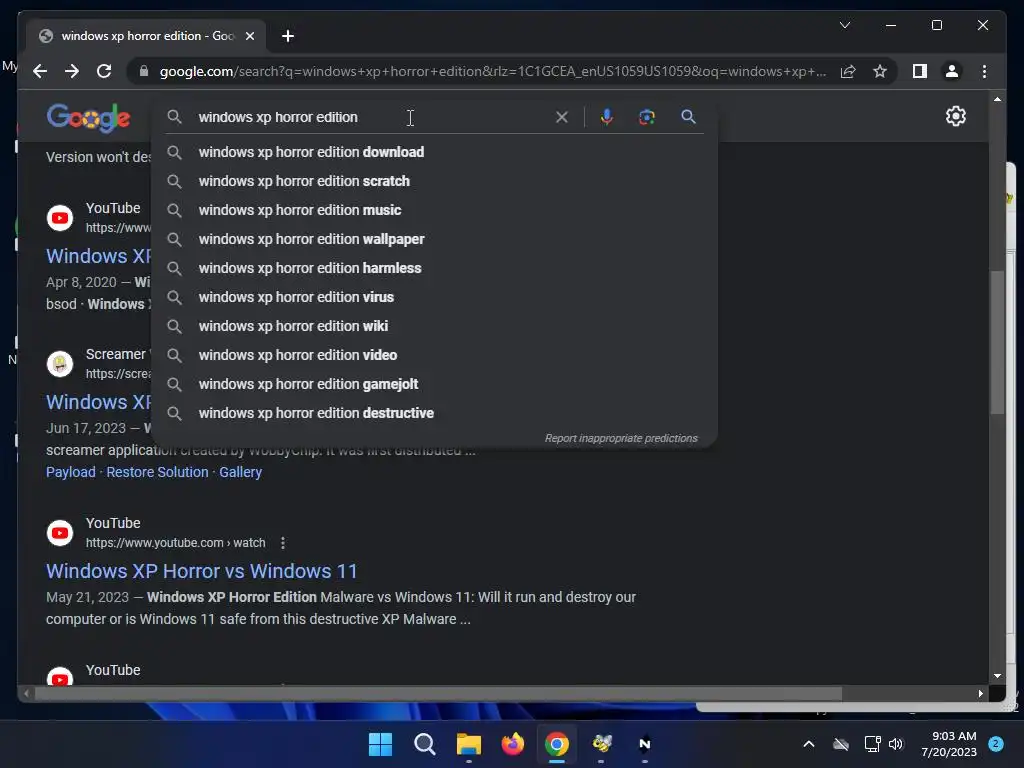Search by image with Google Lens
The image size is (1024, 768).
coord(647,117)
